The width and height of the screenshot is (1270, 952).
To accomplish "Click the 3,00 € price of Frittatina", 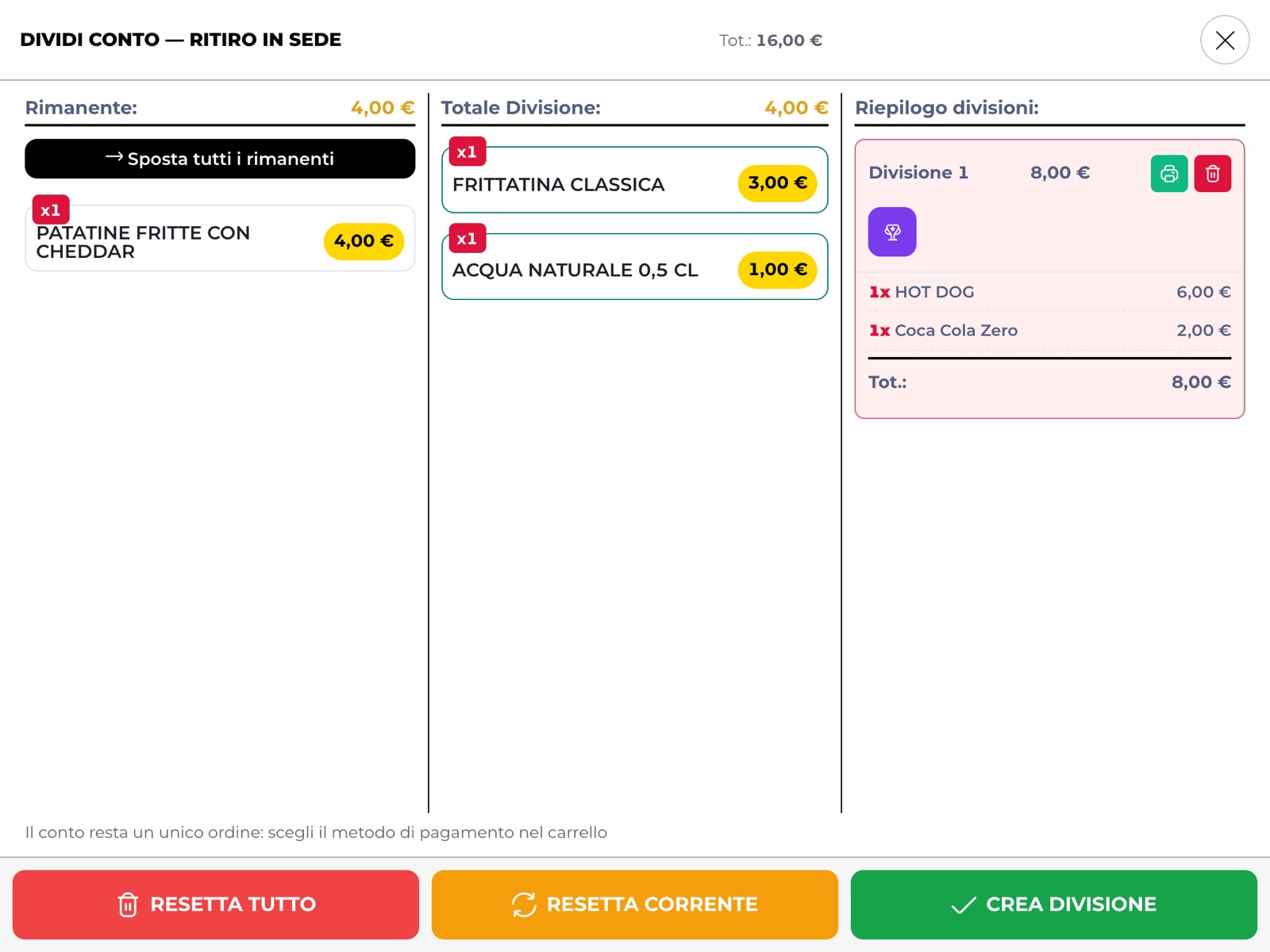I will (x=777, y=183).
